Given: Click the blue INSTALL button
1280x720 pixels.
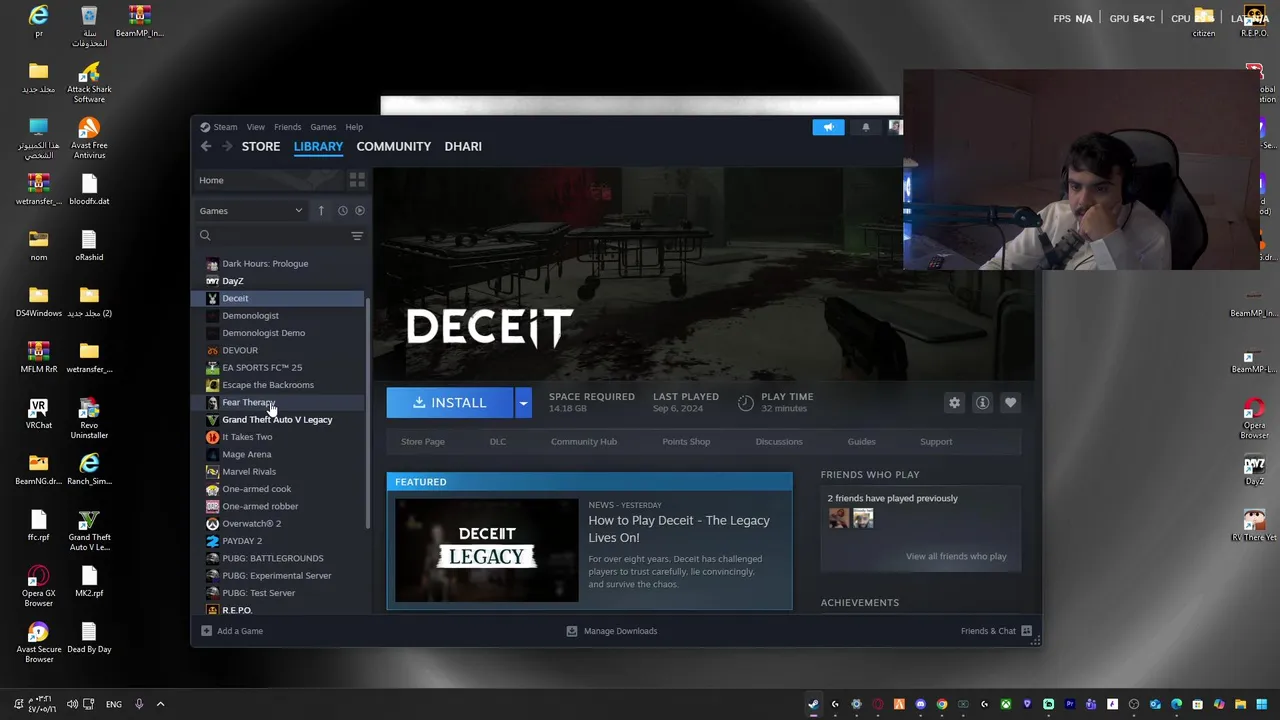Looking at the screenshot, I should pos(450,403).
